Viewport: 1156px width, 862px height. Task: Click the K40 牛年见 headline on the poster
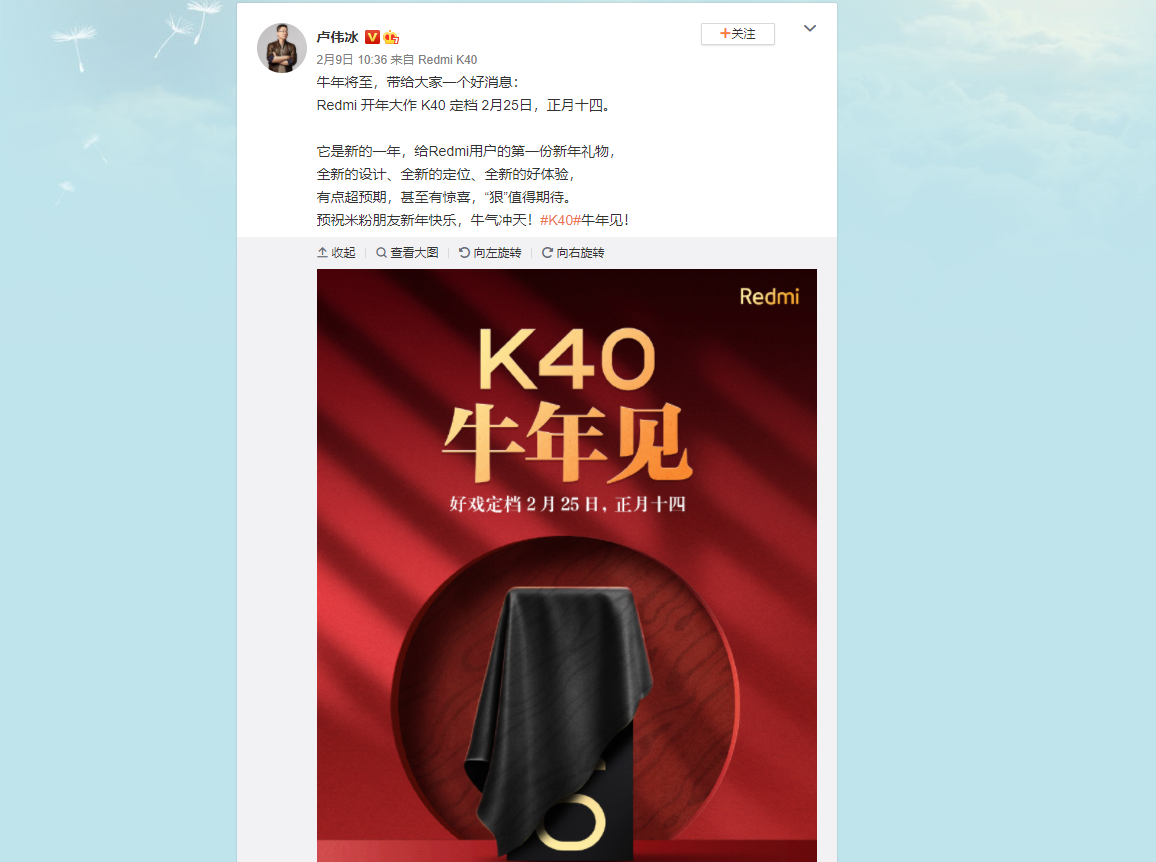coord(567,405)
